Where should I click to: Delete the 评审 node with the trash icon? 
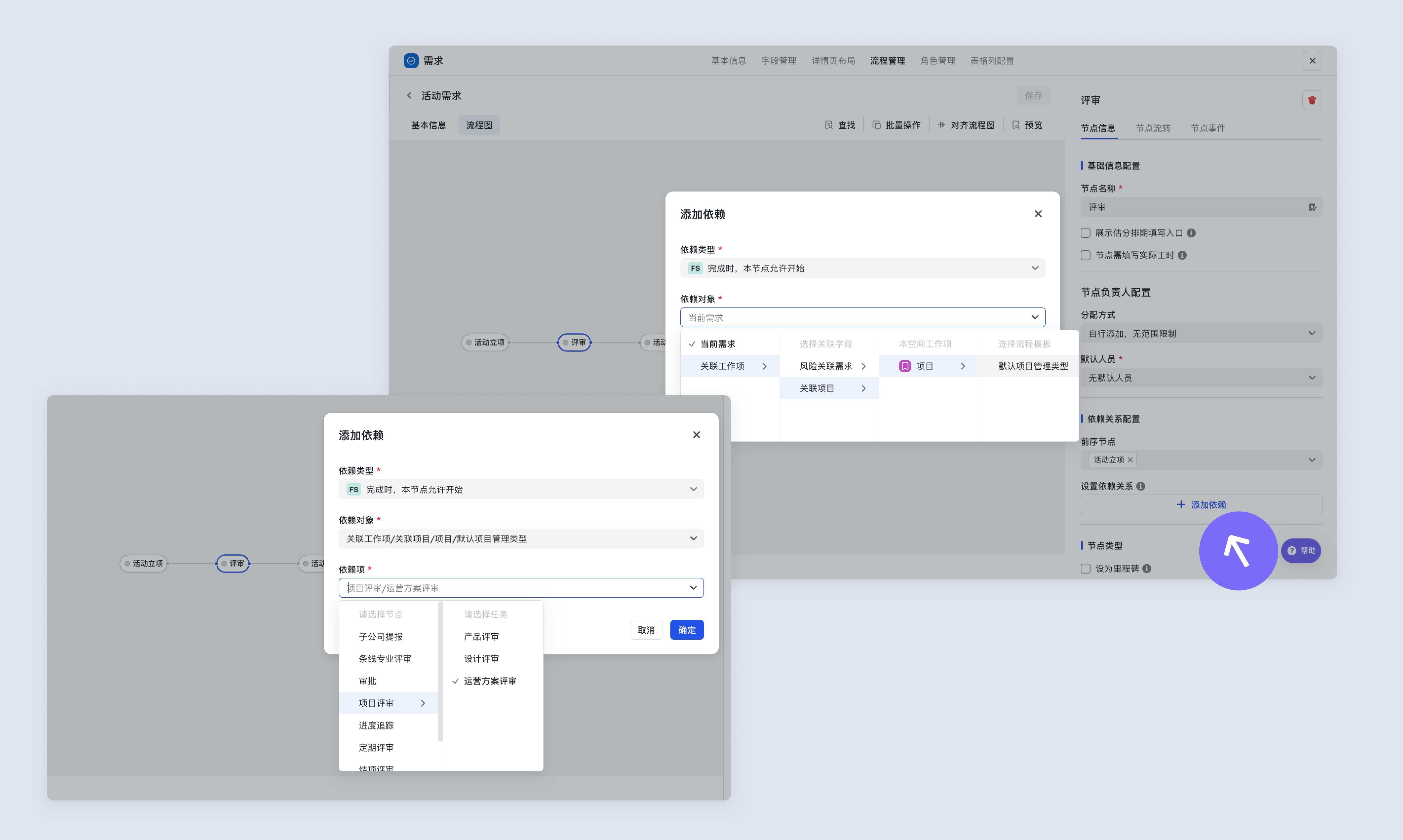click(x=1312, y=100)
